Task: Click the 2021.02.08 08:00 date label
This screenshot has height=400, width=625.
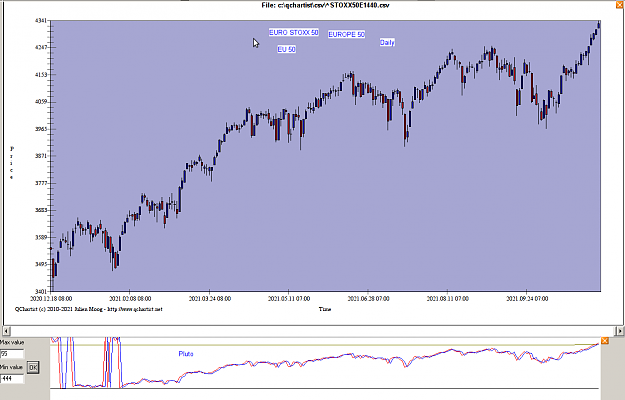Action: (x=130, y=298)
